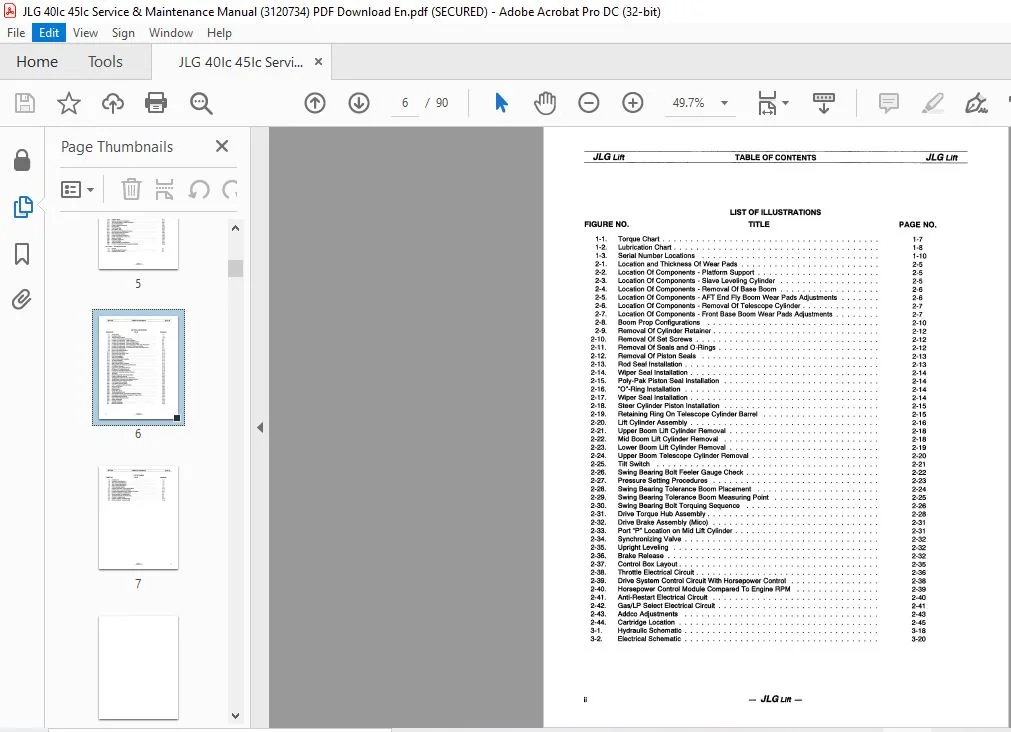Close the Page Thumbnails panel
The width and height of the screenshot is (1011, 732).
(222, 146)
